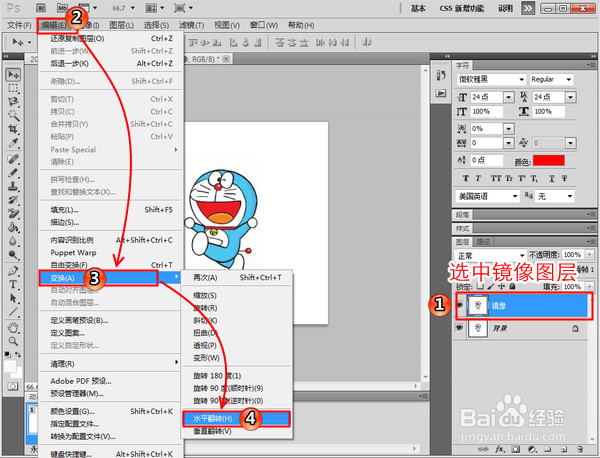
Task: Choose 填充(L)... in Edit menu
Action: coord(111,210)
